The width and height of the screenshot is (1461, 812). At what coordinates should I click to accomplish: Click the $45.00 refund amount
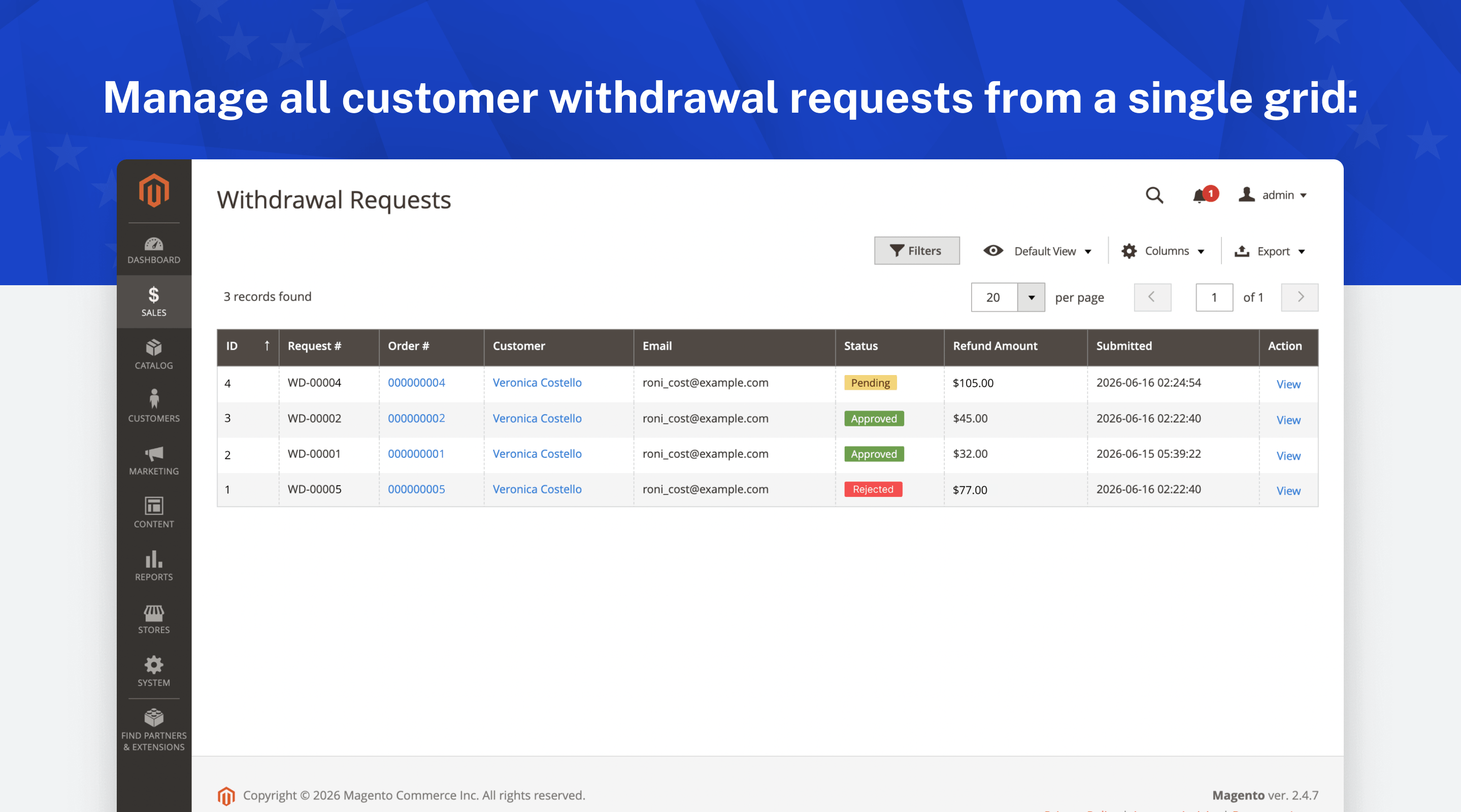tap(970, 419)
